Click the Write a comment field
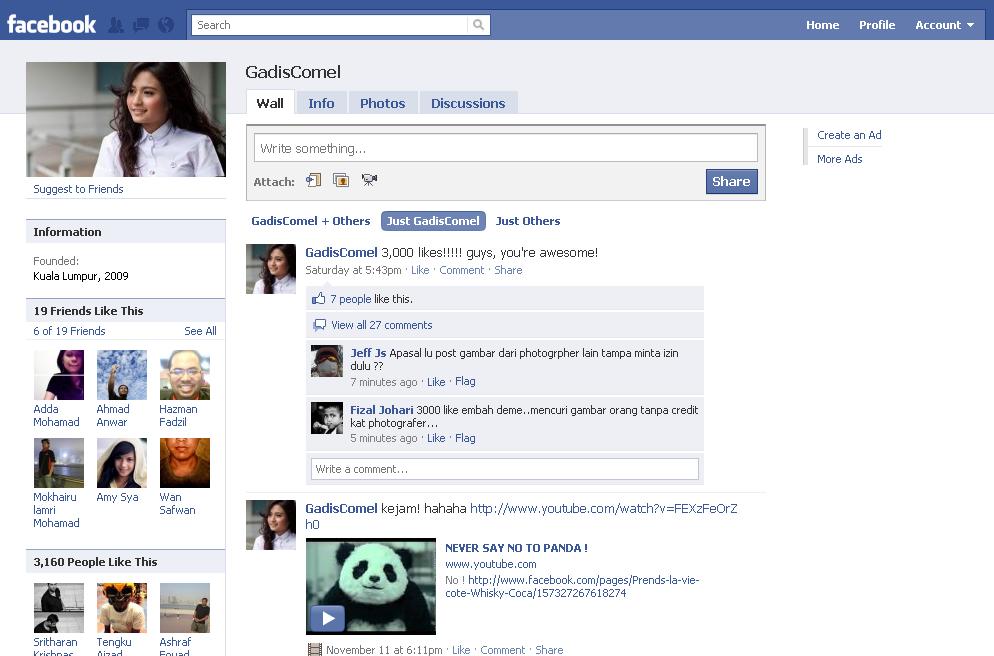This screenshot has width=994, height=656. (x=505, y=469)
